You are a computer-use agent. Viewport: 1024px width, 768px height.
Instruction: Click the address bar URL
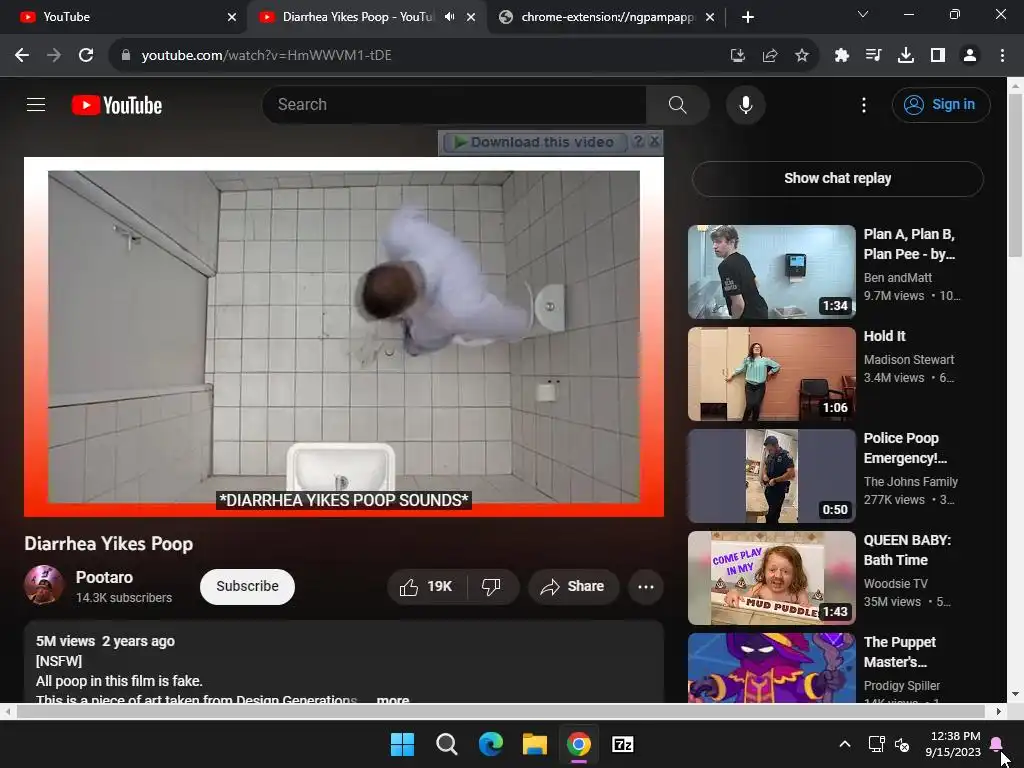tap(266, 56)
